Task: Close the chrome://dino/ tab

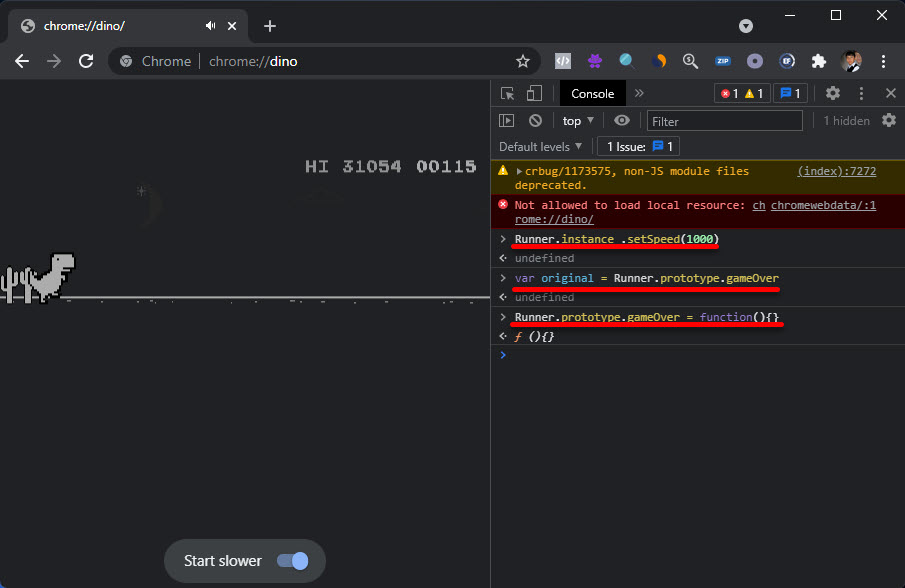Action: 232,26
